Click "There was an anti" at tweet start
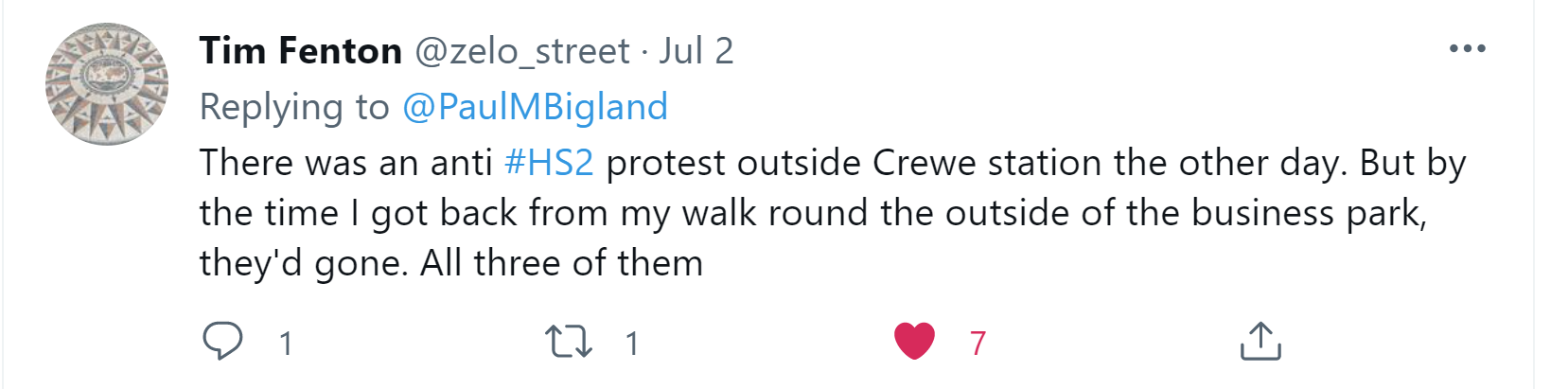This screenshot has height=389, width=1568. point(345,163)
